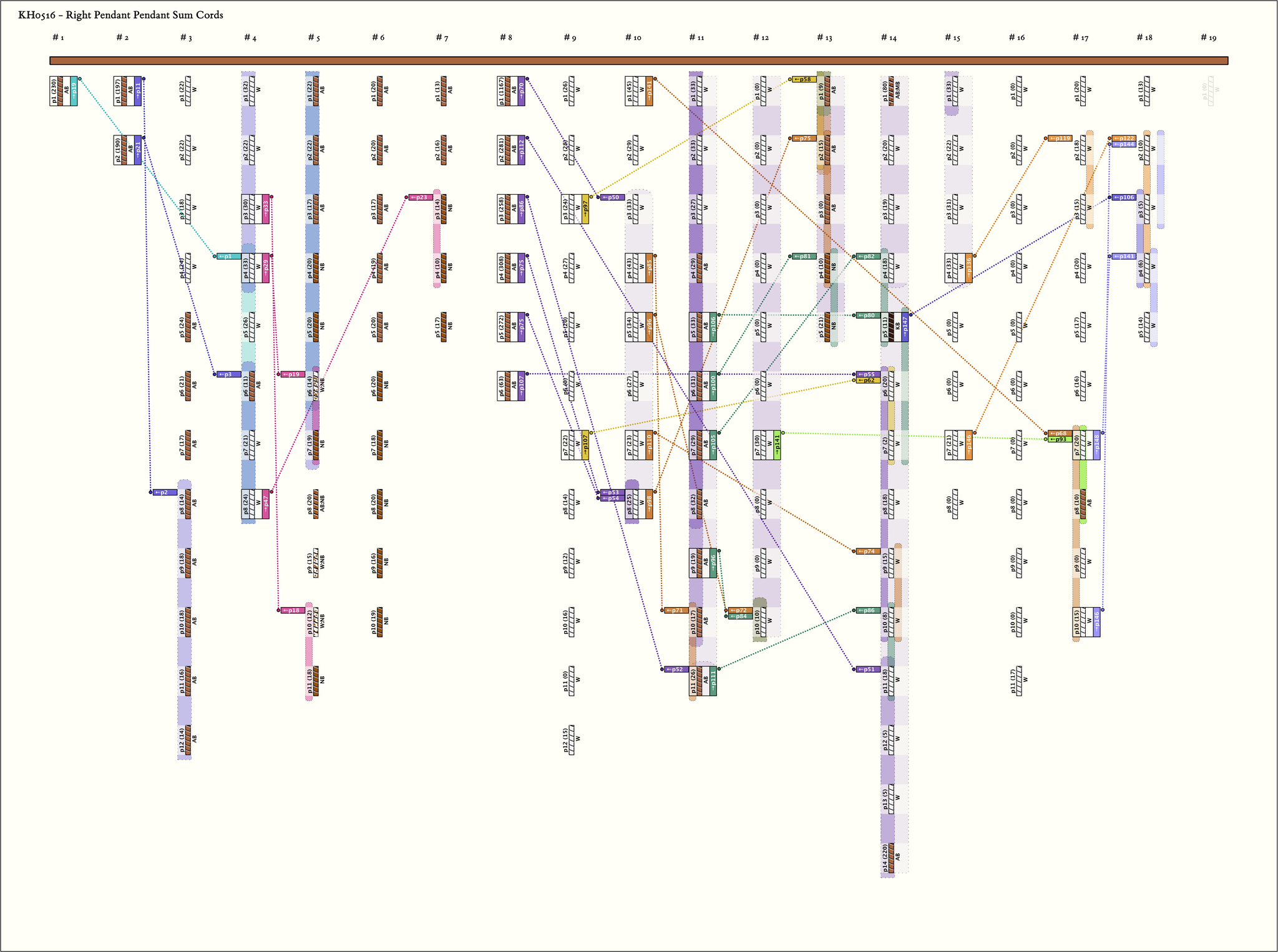Viewport: 1278px width, 952px height.
Task: Select the purple ←p50 link tag
Action: pyautogui.click(x=612, y=197)
